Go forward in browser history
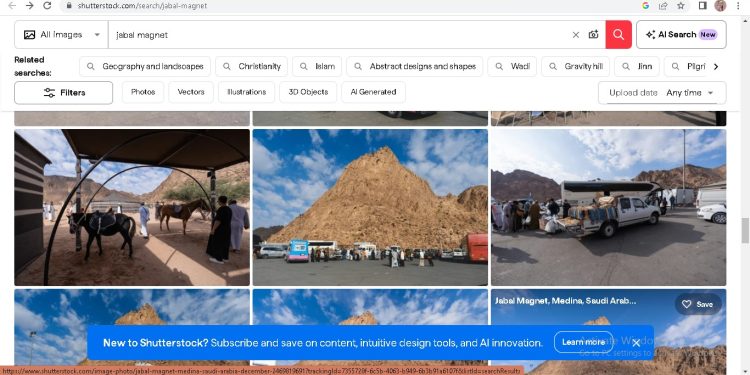This screenshot has height=375, width=750. click(x=30, y=6)
